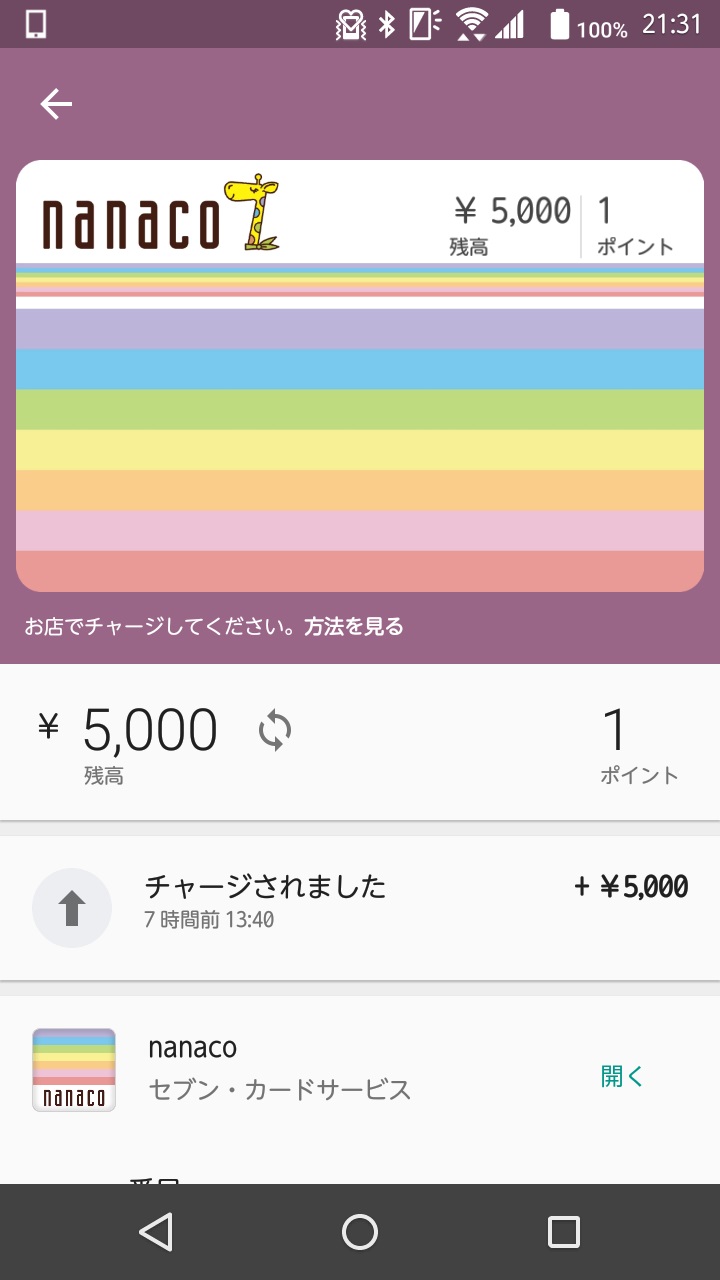
Task: Tap the nanaco card image
Action: tap(360, 420)
